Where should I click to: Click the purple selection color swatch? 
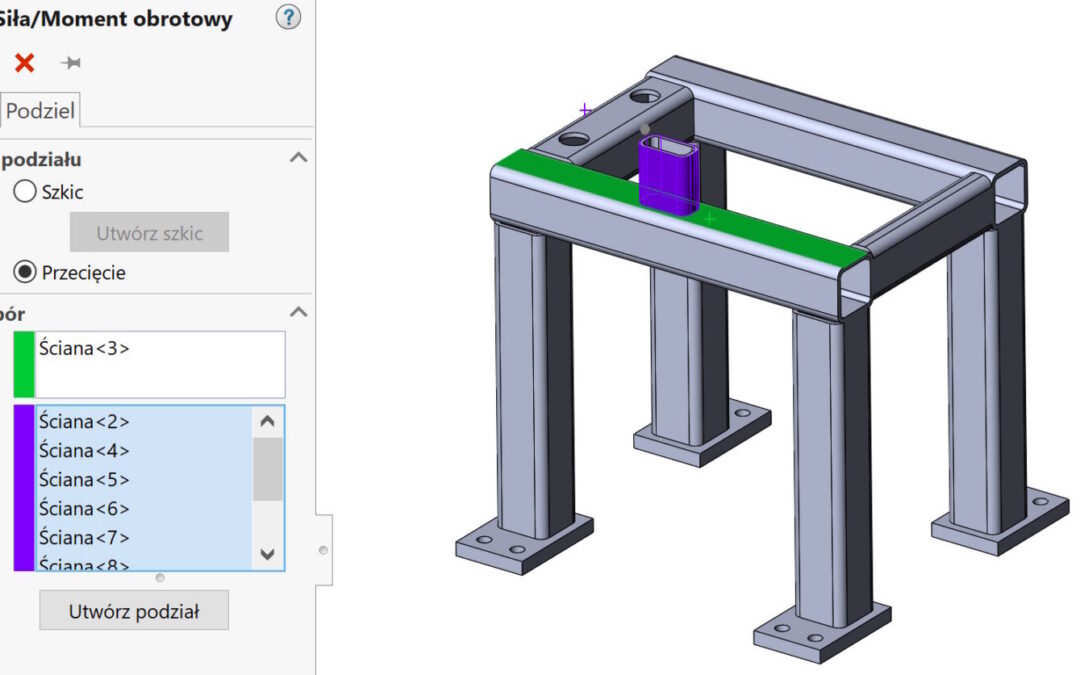(x=24, y=488)
